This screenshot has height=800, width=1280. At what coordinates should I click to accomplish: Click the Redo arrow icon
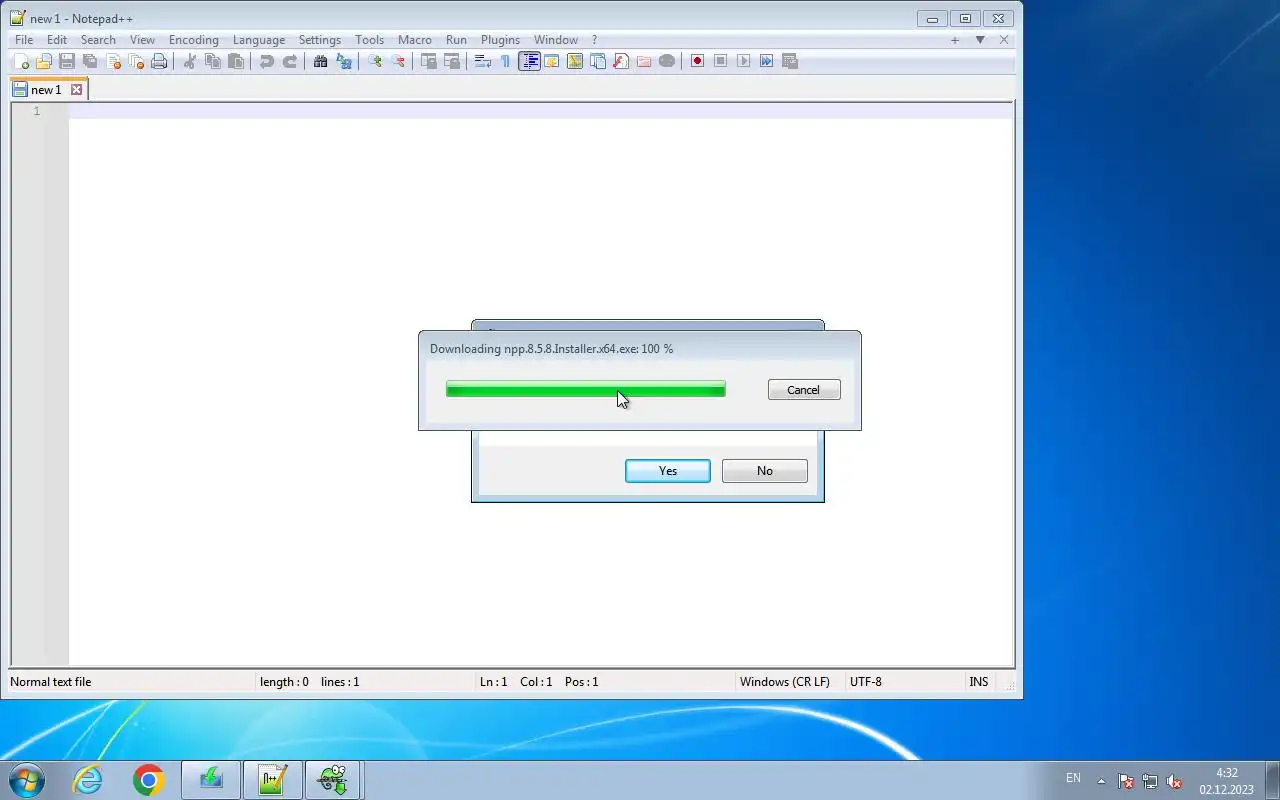click(290, 61)
